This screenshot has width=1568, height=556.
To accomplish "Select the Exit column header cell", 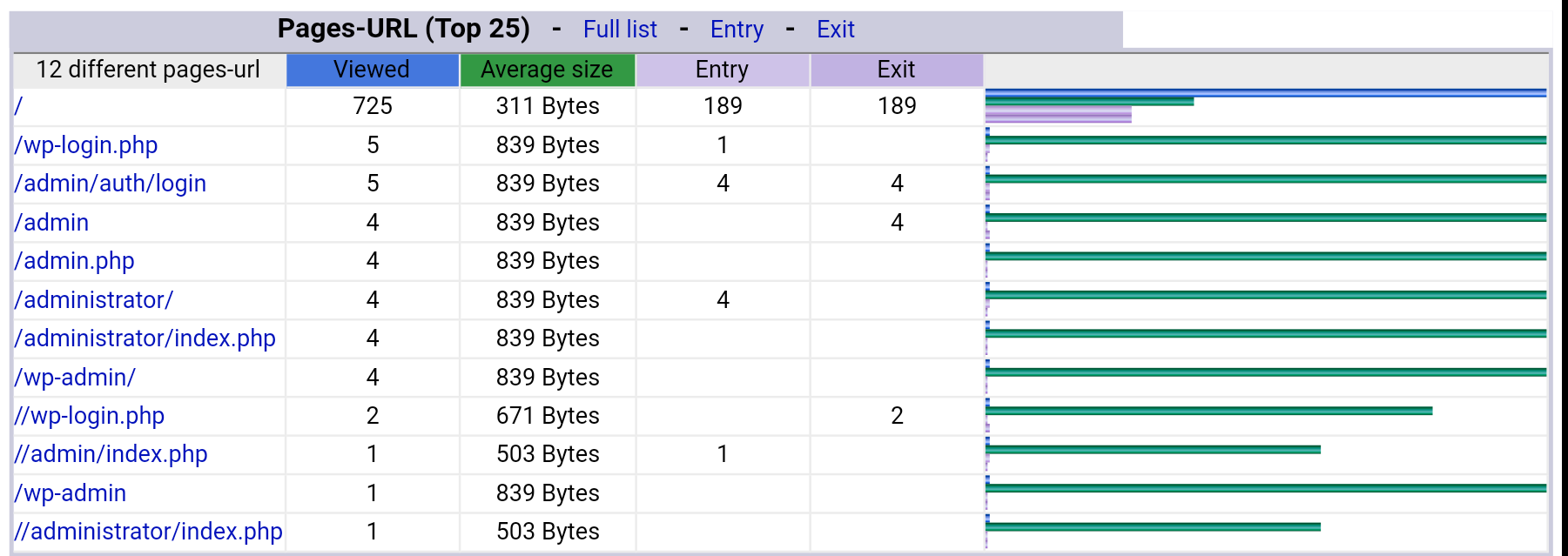I will coord(896,70).
